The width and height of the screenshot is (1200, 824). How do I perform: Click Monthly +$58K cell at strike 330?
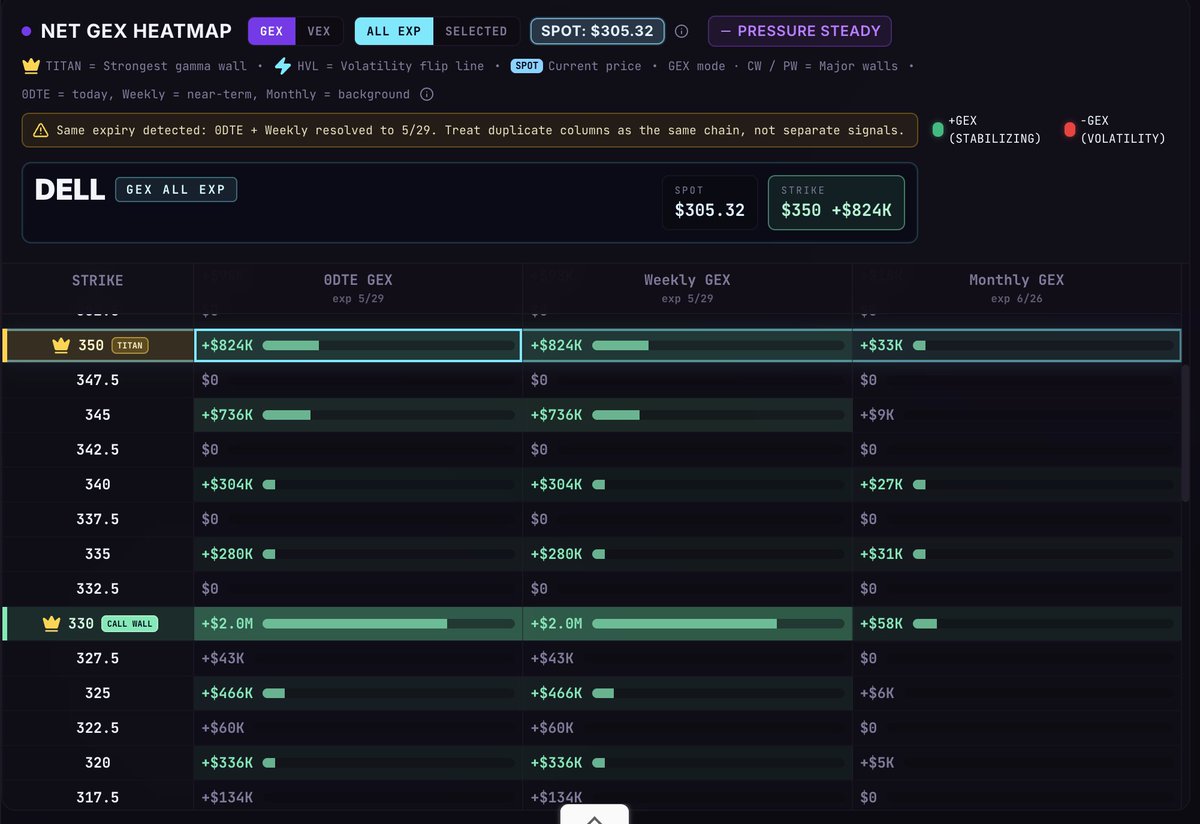coord(1017,624)
